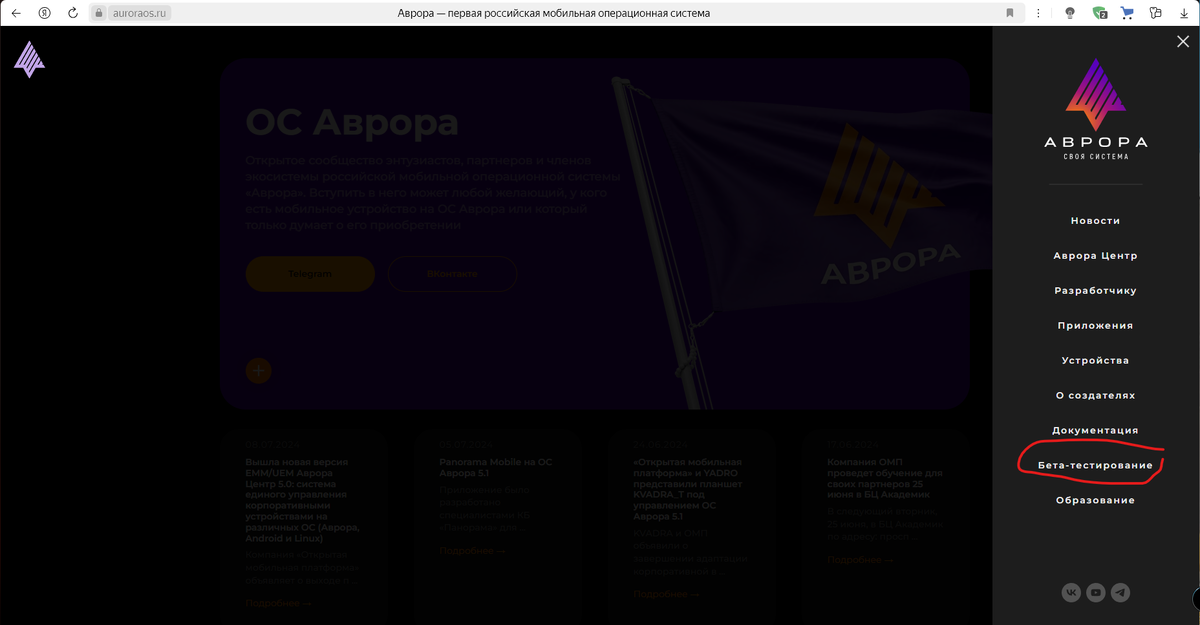The height and width of the screenshot is (625, 1200).
Task: Open the Приложения menu item
Action: click(x=1096, y=326)
